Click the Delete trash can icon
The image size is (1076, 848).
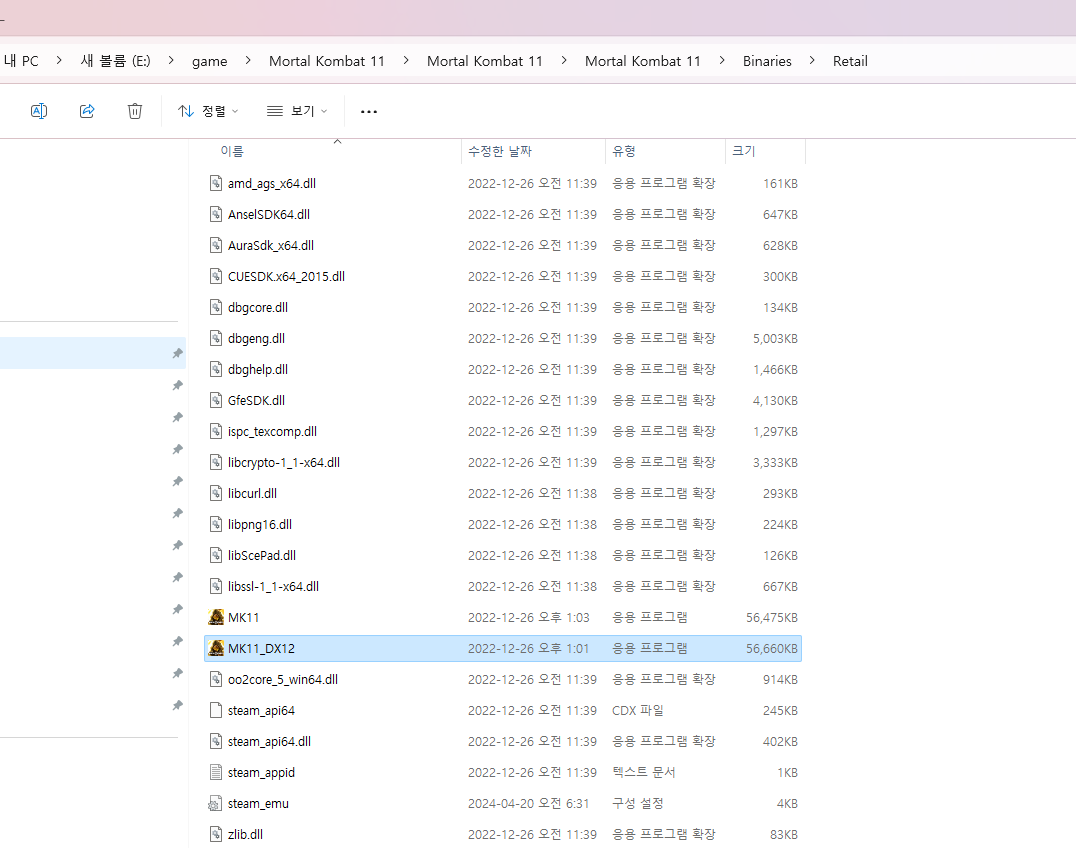[135, 111]
